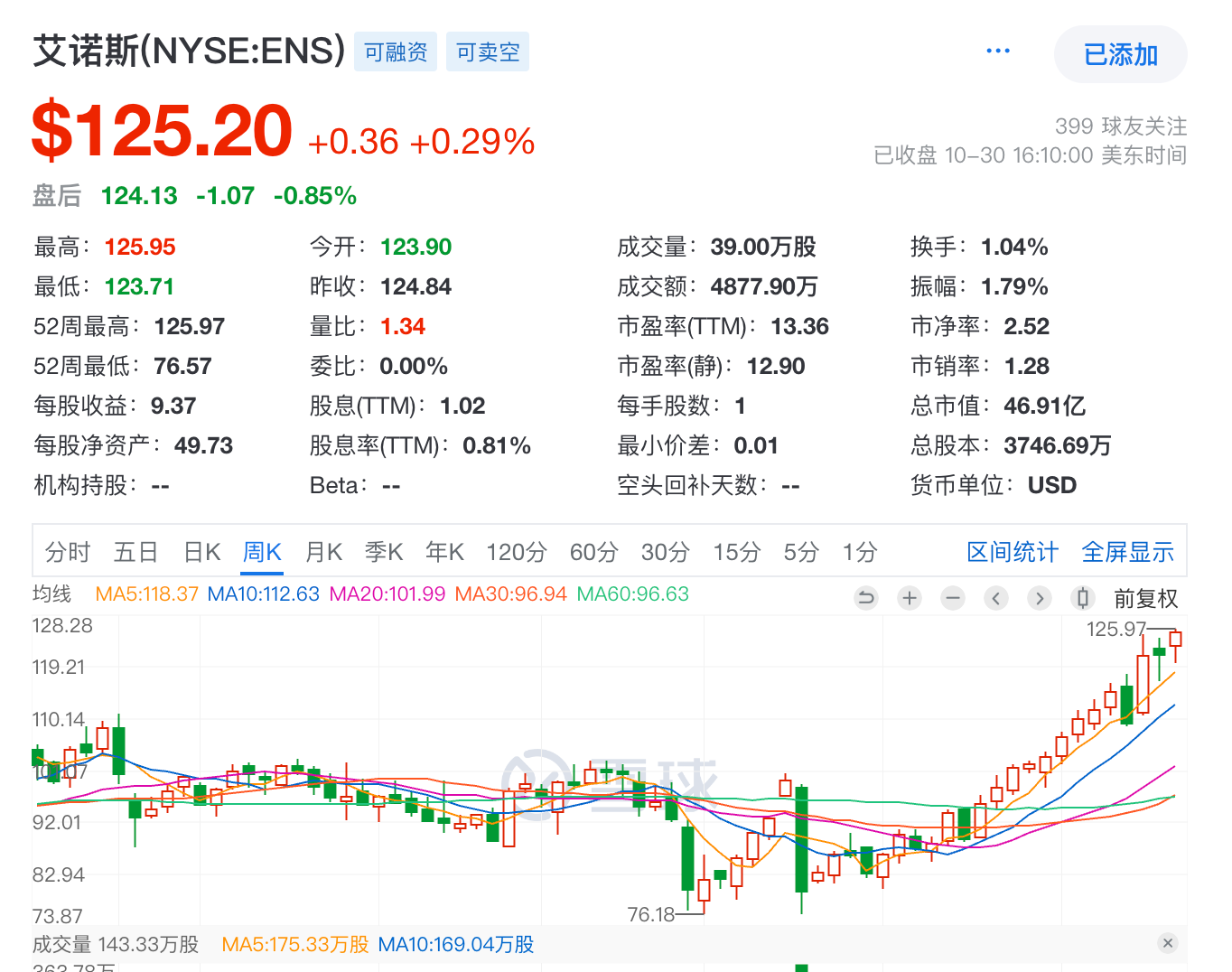Viewport: 1232px width, 972px height.
Task: Click the 已添加 watchlist button
Action: coord(1120,55)
